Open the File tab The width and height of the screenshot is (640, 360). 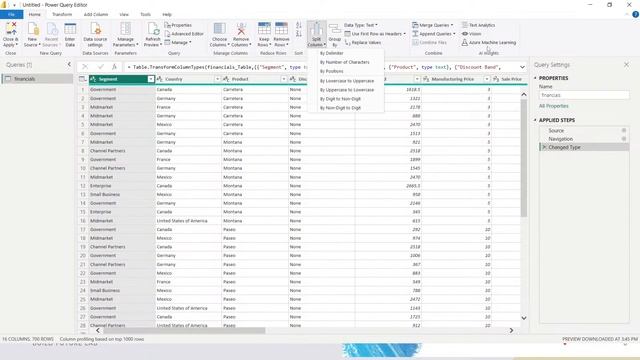[x=11, y=14]
